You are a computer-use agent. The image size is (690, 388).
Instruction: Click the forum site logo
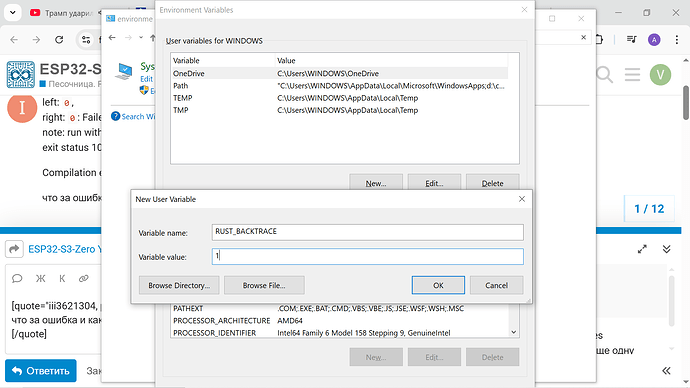pos(21,75)
